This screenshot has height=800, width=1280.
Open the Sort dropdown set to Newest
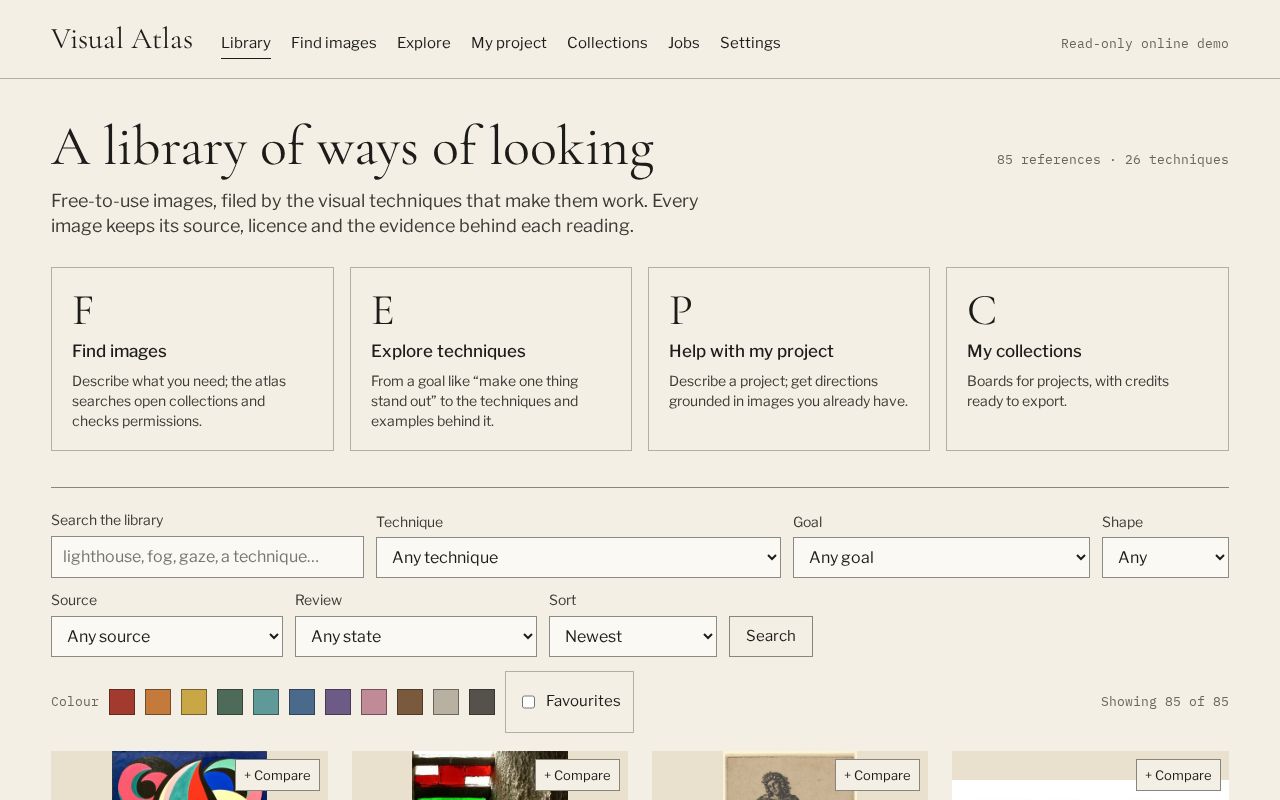click(633, 637)
